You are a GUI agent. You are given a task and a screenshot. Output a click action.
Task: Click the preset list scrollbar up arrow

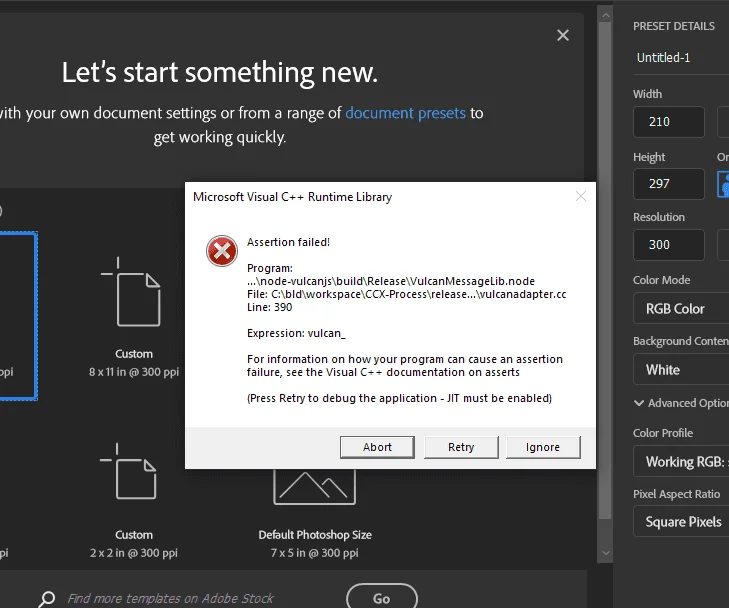(x=605, y=15)
